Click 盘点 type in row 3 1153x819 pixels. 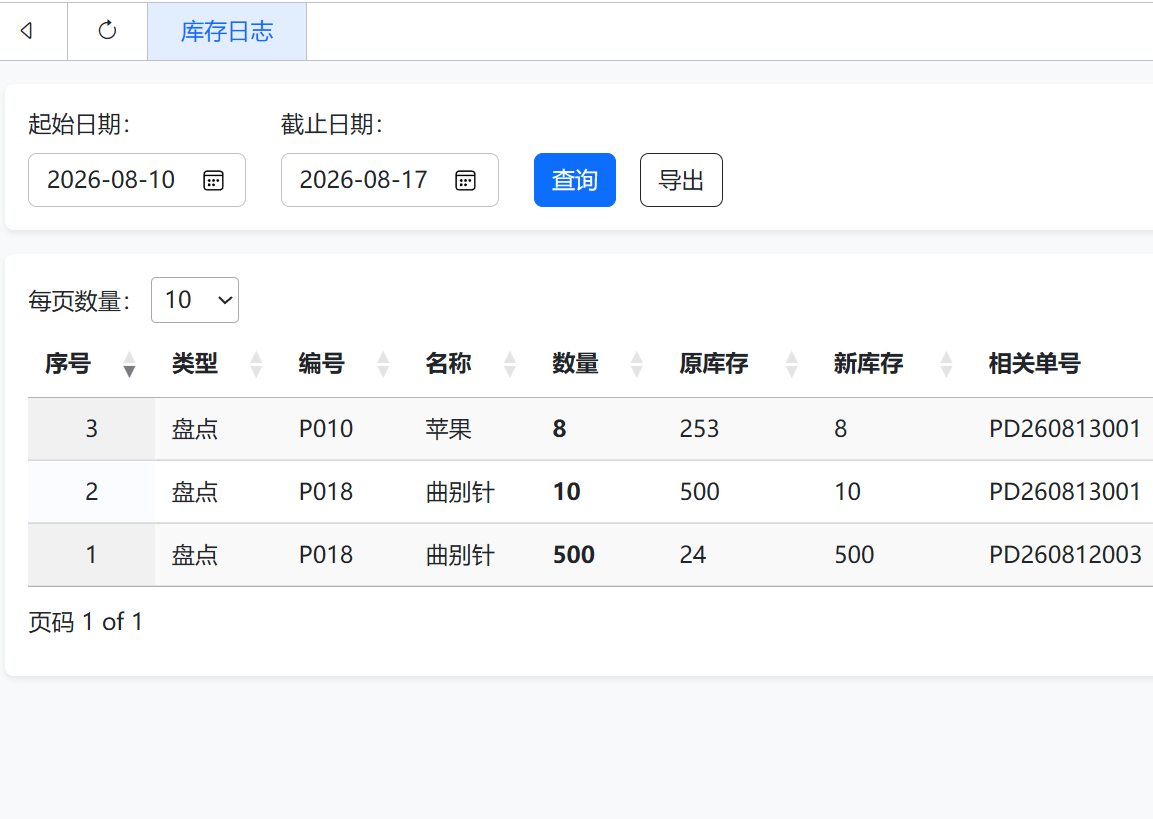195,429
